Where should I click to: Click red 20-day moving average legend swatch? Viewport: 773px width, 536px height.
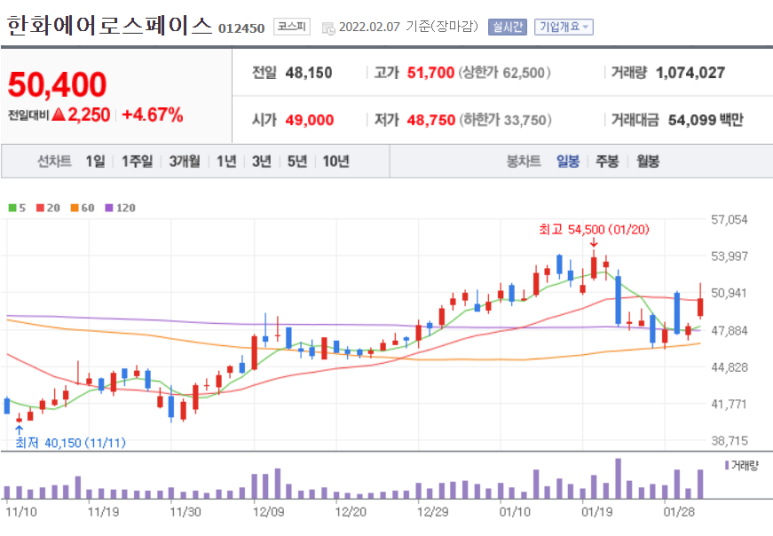[x=40, y=208]
